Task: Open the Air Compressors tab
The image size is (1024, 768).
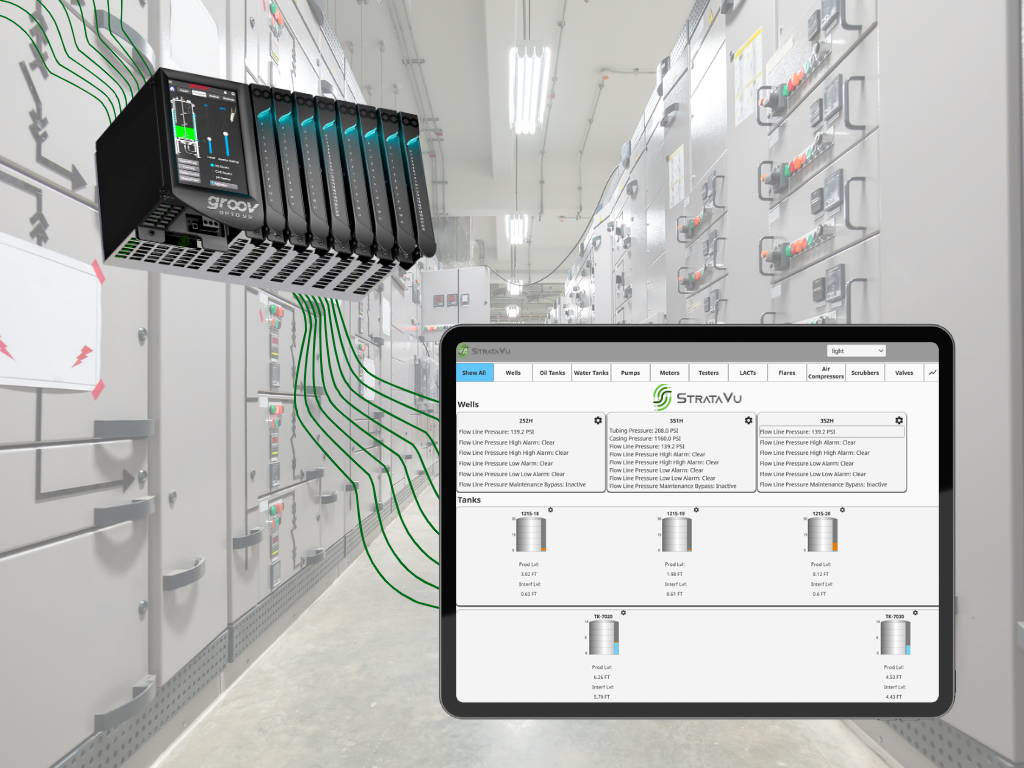Action: (x=826, y=372)
